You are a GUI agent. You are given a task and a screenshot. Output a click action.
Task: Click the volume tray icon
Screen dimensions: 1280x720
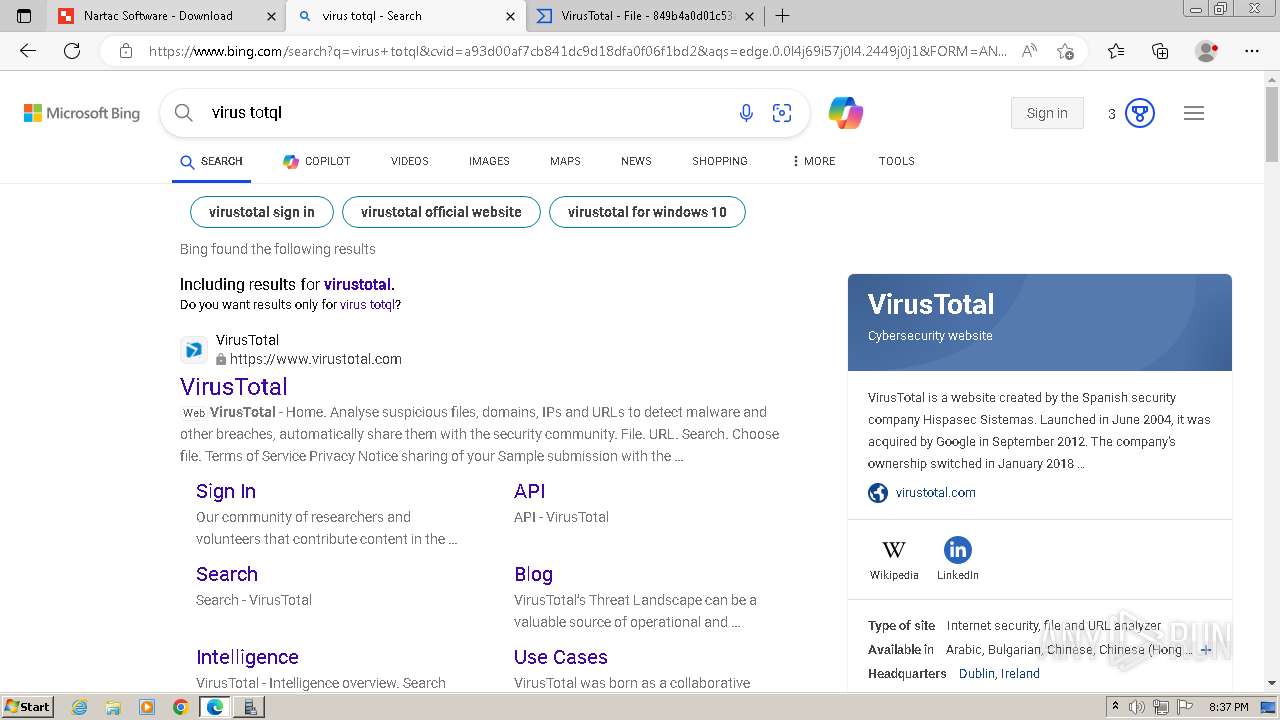coord(1137,707)
